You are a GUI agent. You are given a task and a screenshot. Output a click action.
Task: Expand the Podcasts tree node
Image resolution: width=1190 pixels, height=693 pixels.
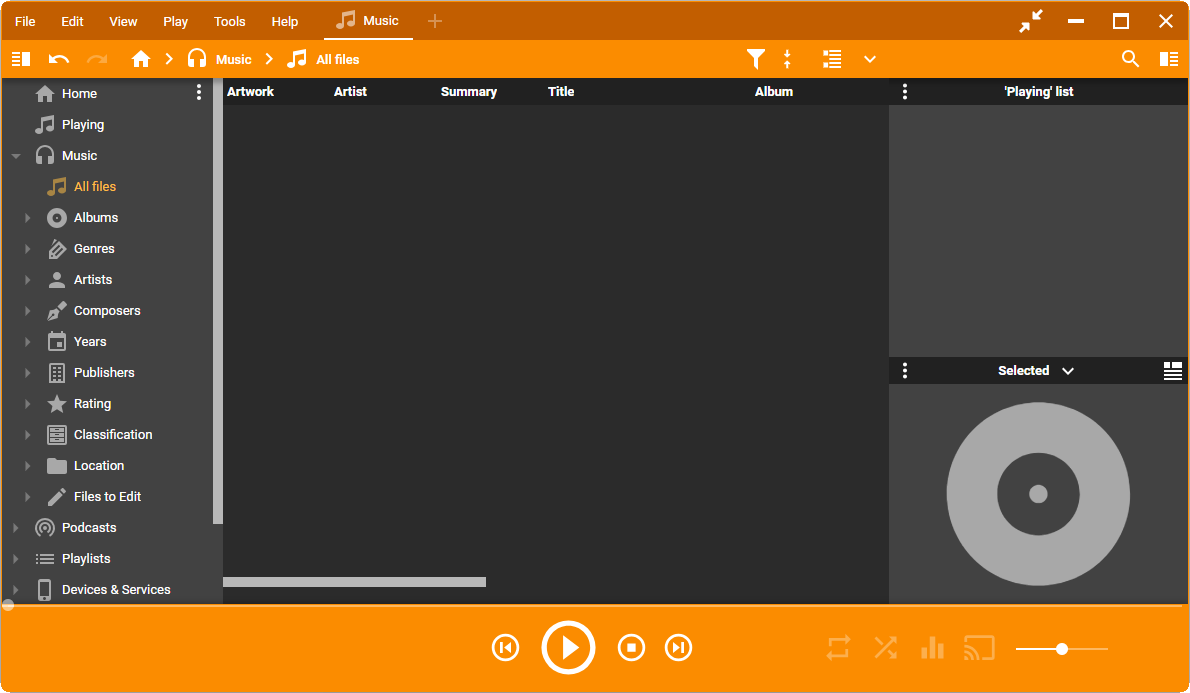[x=16, y=528]
